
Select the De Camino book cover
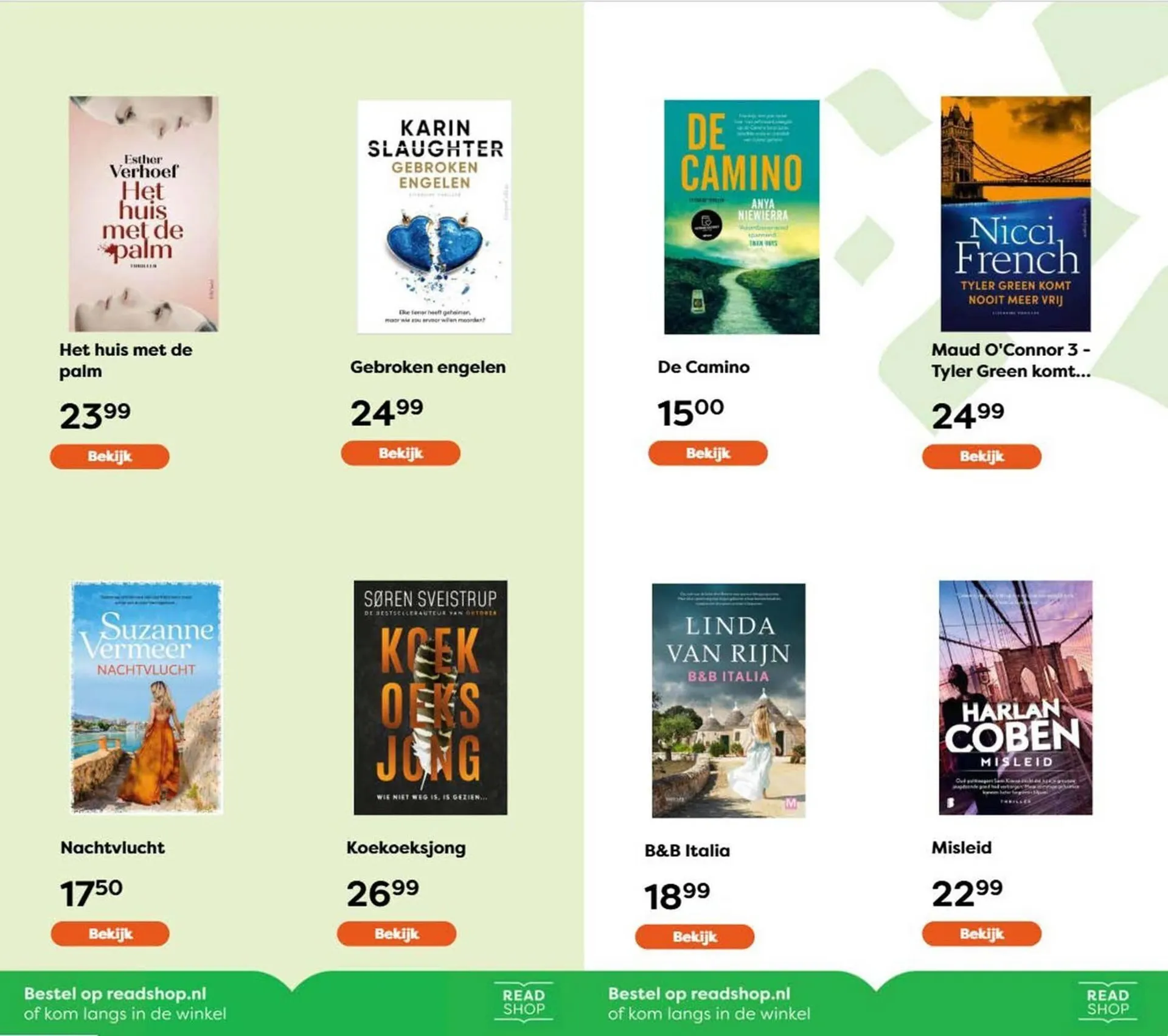[x=742, y=217]
